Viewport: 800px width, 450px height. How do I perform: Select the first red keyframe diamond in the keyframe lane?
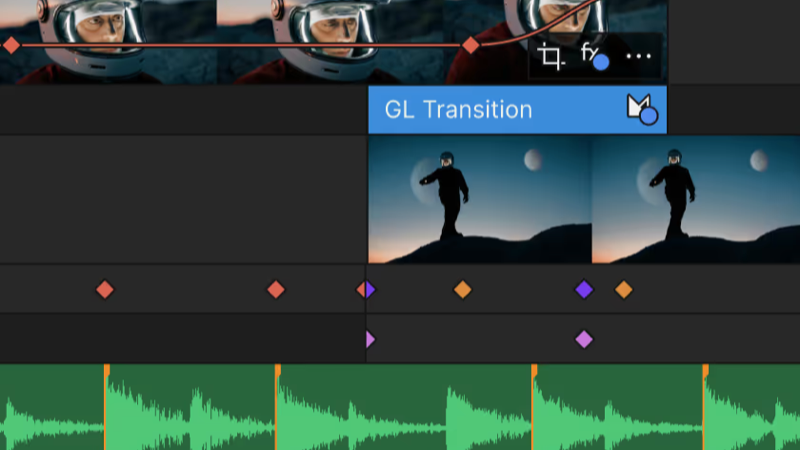pos(105,289)
